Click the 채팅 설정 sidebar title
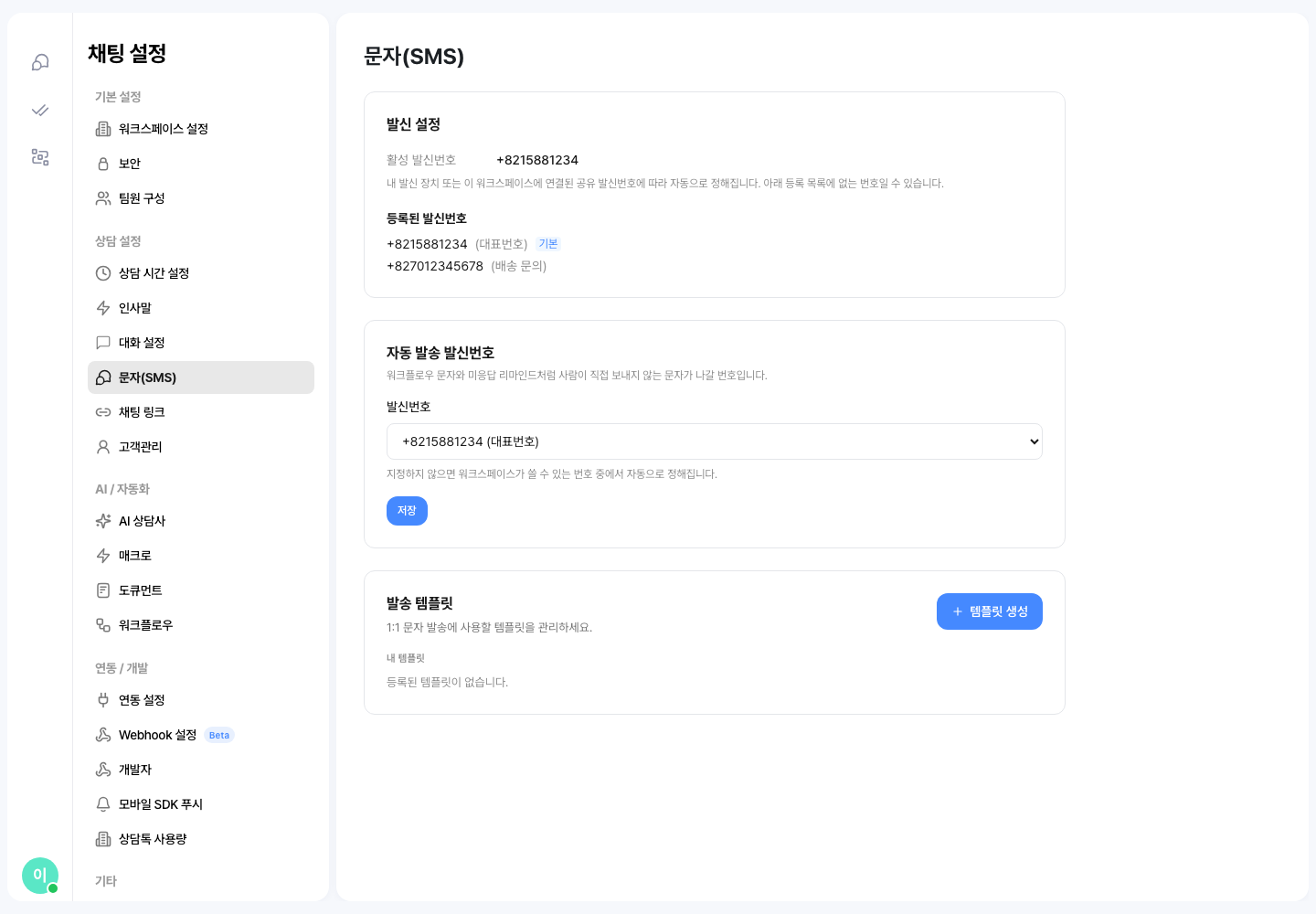 [x=127, y=53]
